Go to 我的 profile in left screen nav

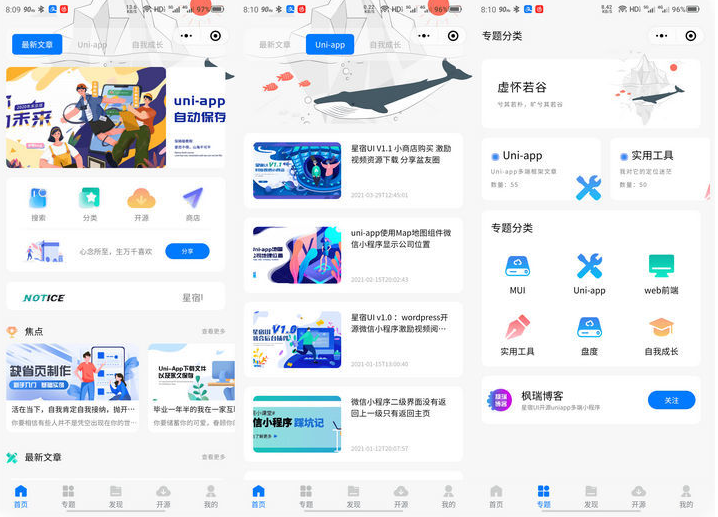pos(211,496)
